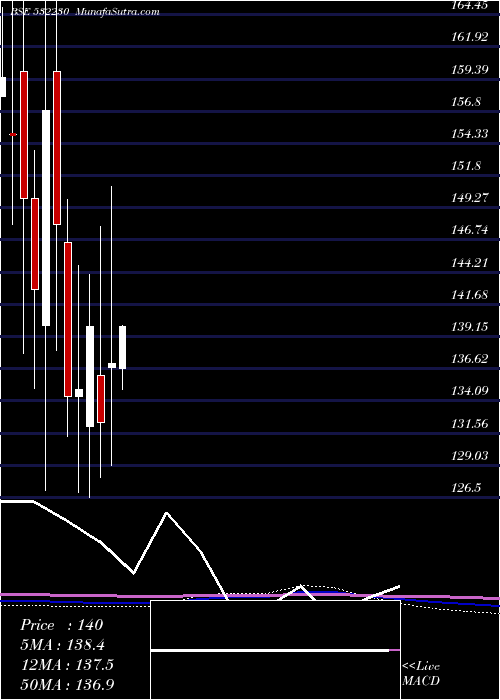
Task: Click the price label 161.92
Action: 470,37
